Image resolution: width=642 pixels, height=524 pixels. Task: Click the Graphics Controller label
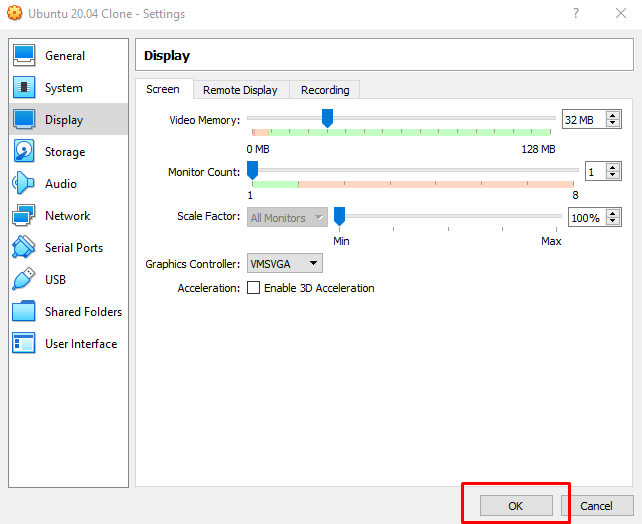(x=192, y=264)
